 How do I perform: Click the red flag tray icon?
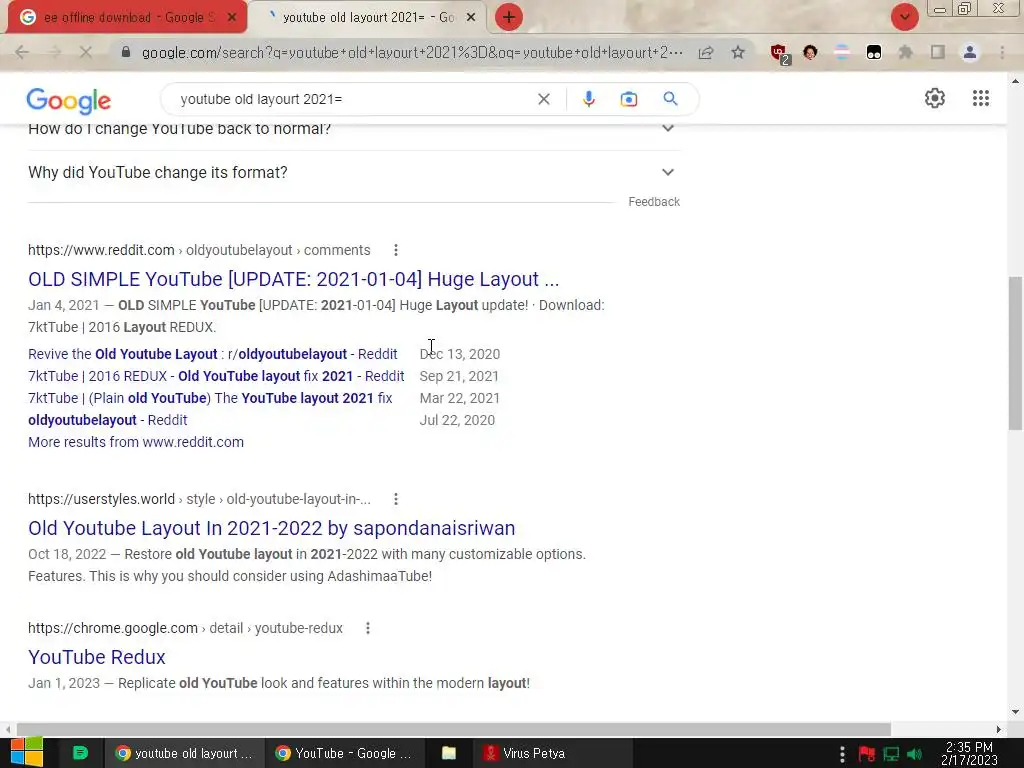click(867, 754)
